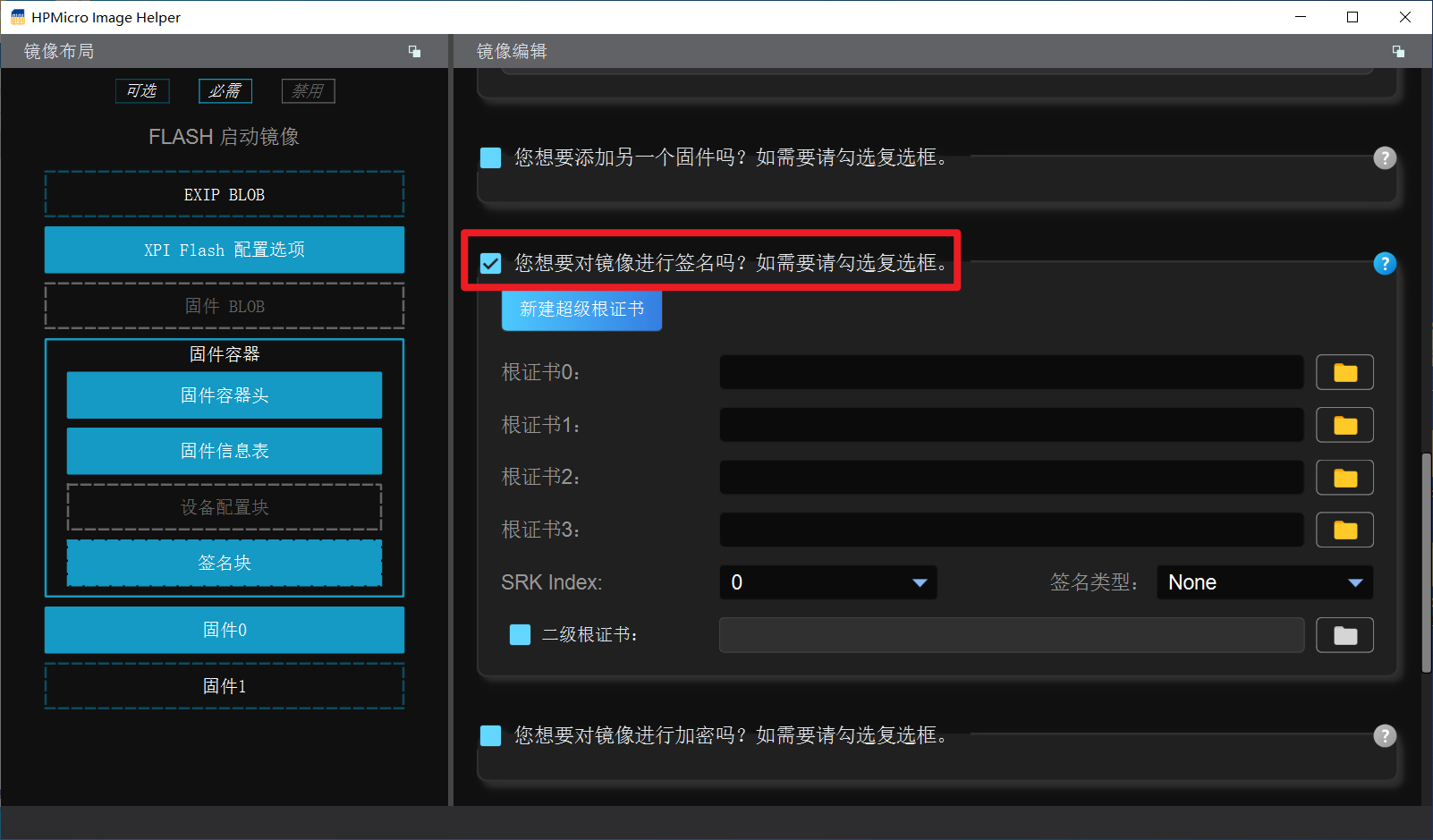Select the 设备配置块 block

click(x=225, y=507)
